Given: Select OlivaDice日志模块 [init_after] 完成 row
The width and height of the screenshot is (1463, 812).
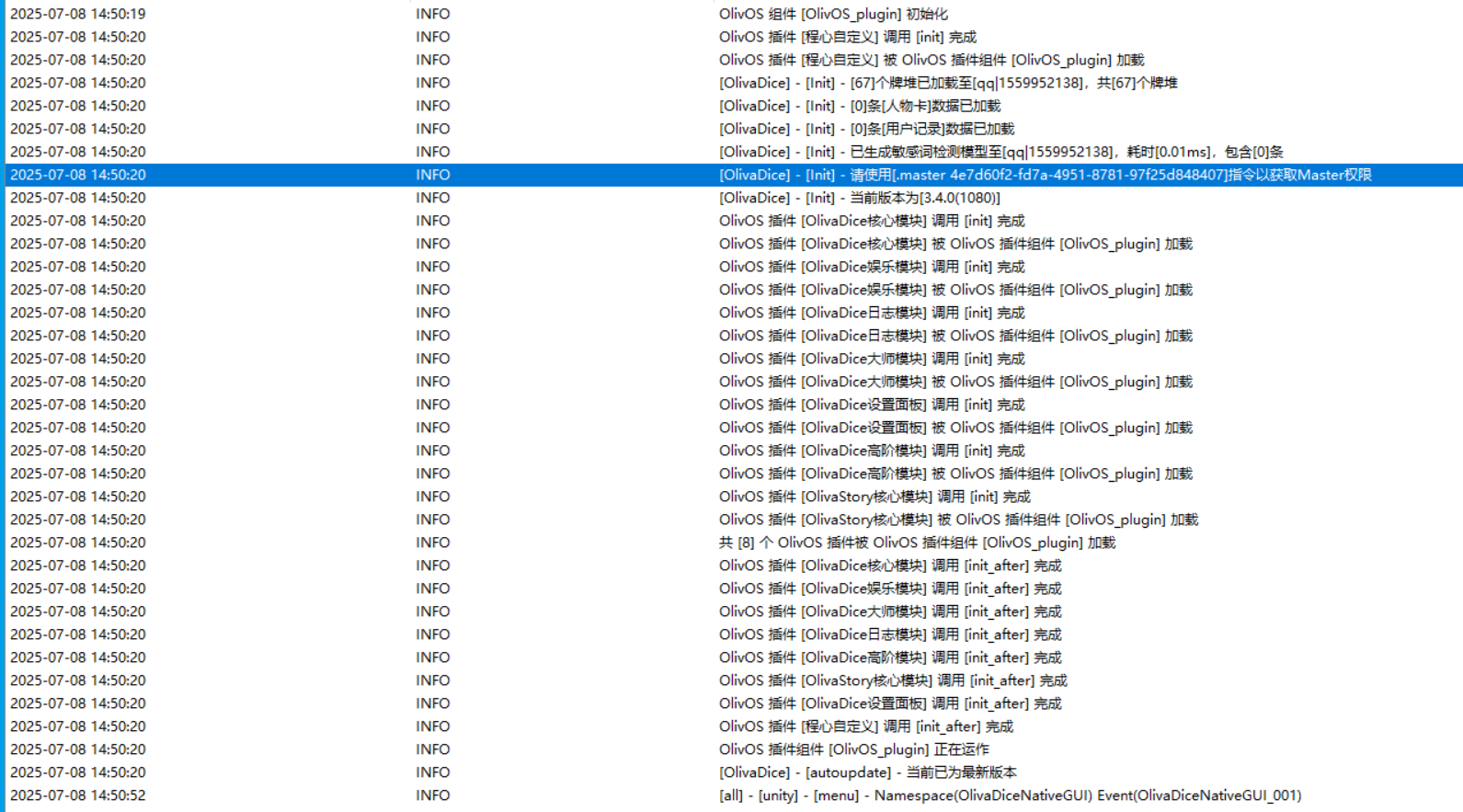Looking at the screenshot, I should pyautogui.click(x=890, y=635).
